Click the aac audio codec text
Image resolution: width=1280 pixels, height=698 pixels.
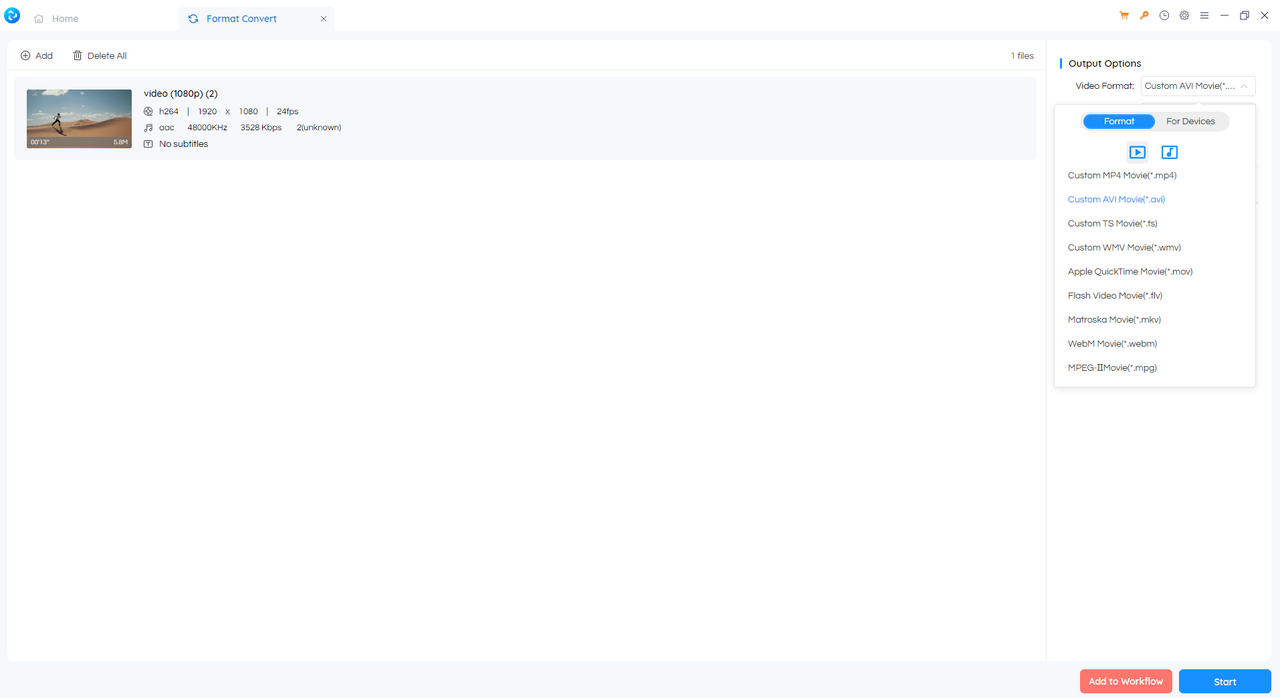(x=167, y=128)
